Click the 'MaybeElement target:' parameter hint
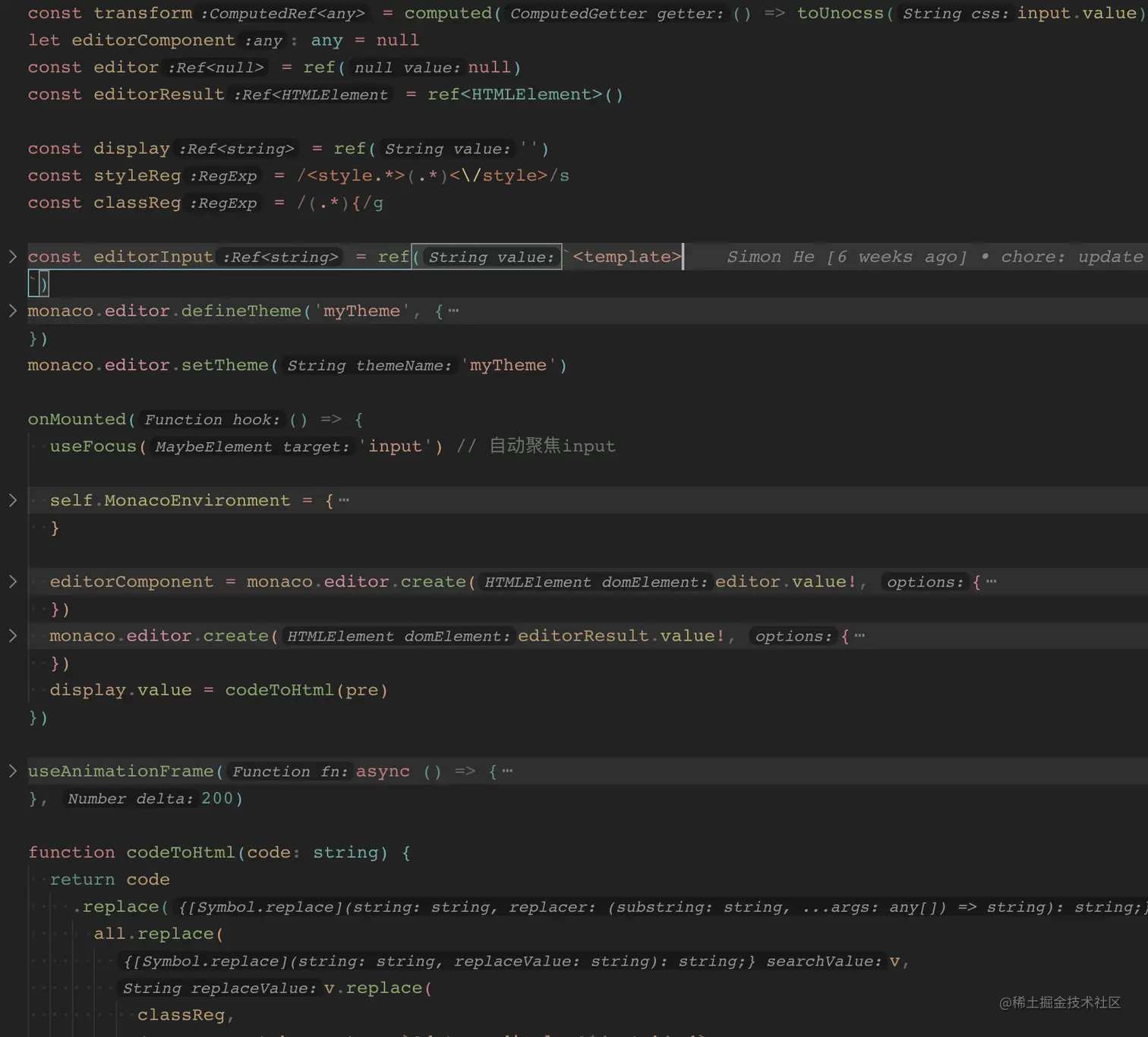The height and width of the screenshot is (1037, 1148). [252, 447]
